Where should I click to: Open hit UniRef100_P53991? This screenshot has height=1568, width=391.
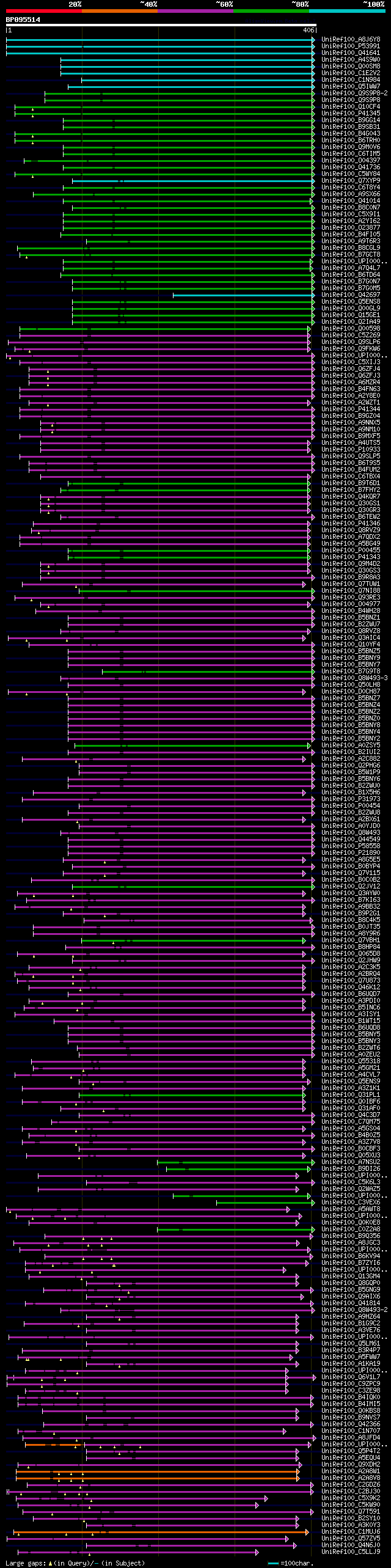click(x=351, y=46)
